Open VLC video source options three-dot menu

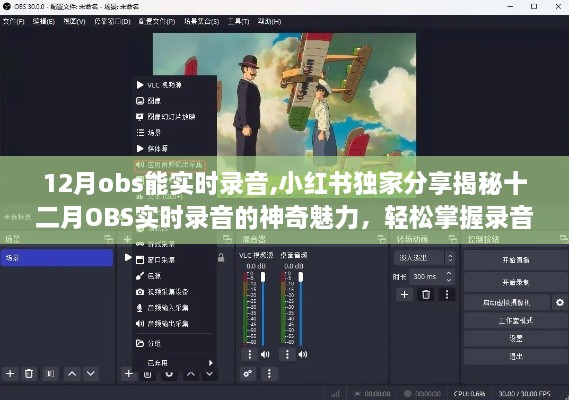[250, 354]
